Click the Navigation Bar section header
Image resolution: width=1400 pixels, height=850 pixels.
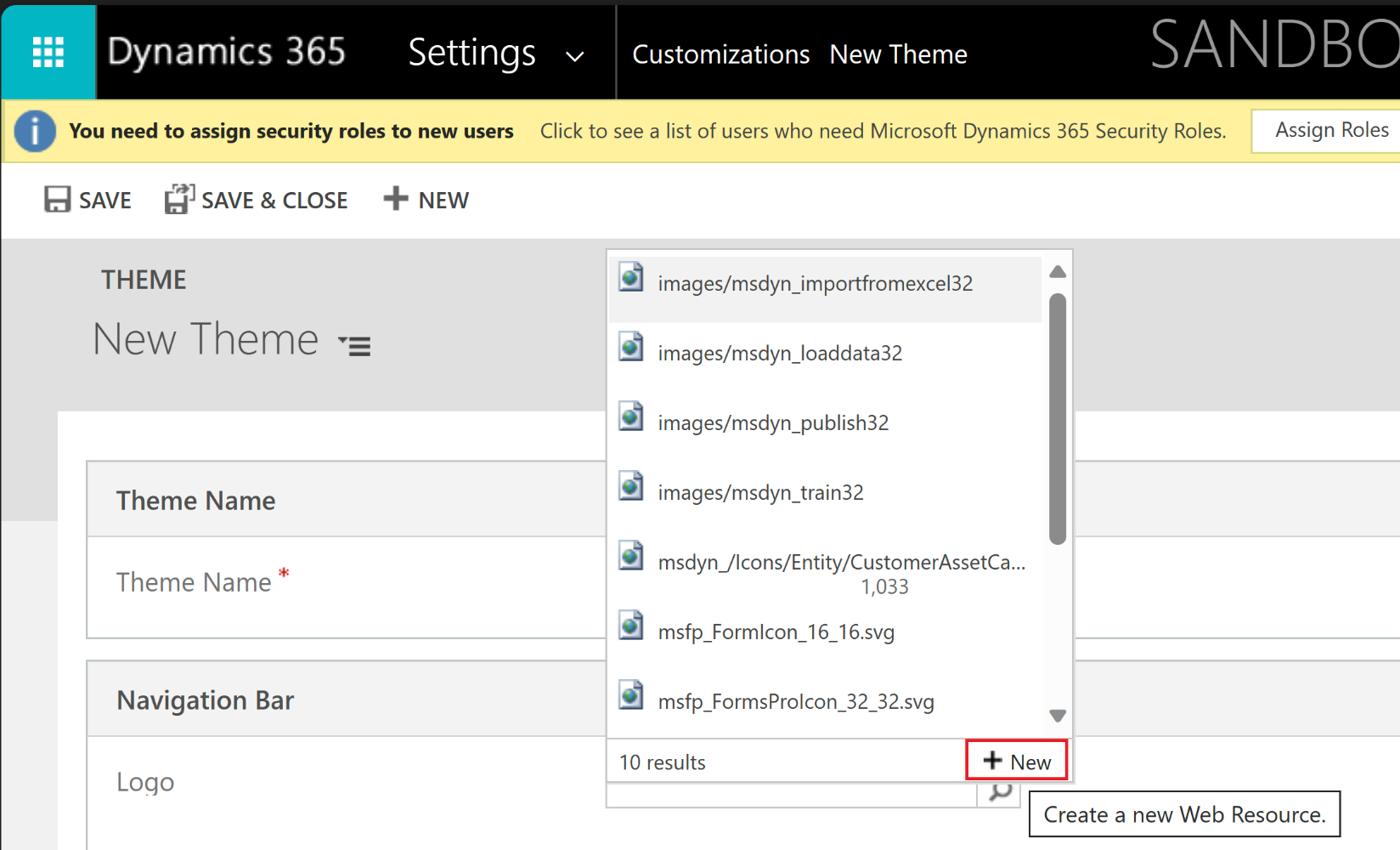[205, 700]
